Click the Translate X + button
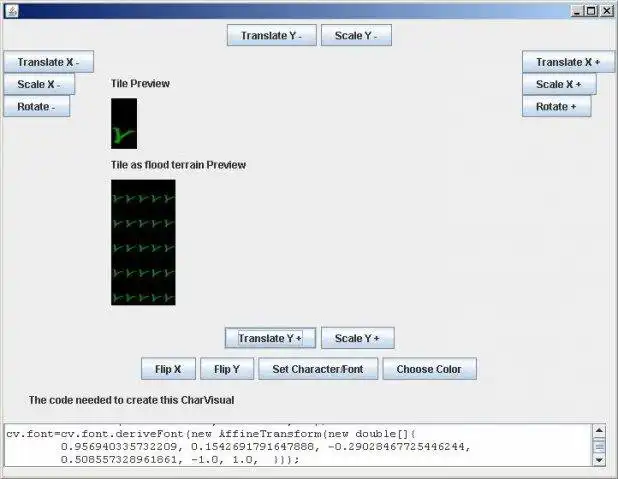This screenshot has height=479, width=618. (x=568, y=62)
